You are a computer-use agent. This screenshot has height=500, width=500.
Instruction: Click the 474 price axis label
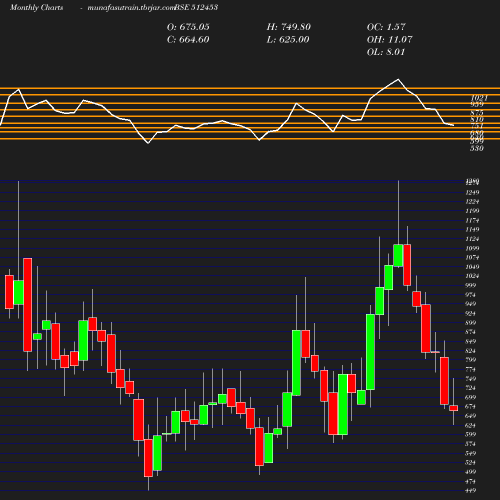click(x=472, y=482)
